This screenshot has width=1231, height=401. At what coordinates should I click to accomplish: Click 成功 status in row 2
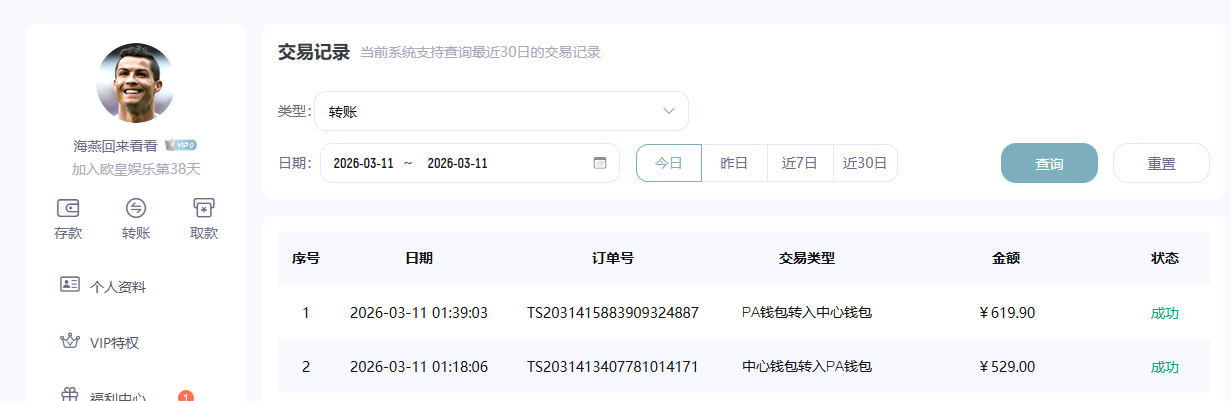pos(1165,367)
